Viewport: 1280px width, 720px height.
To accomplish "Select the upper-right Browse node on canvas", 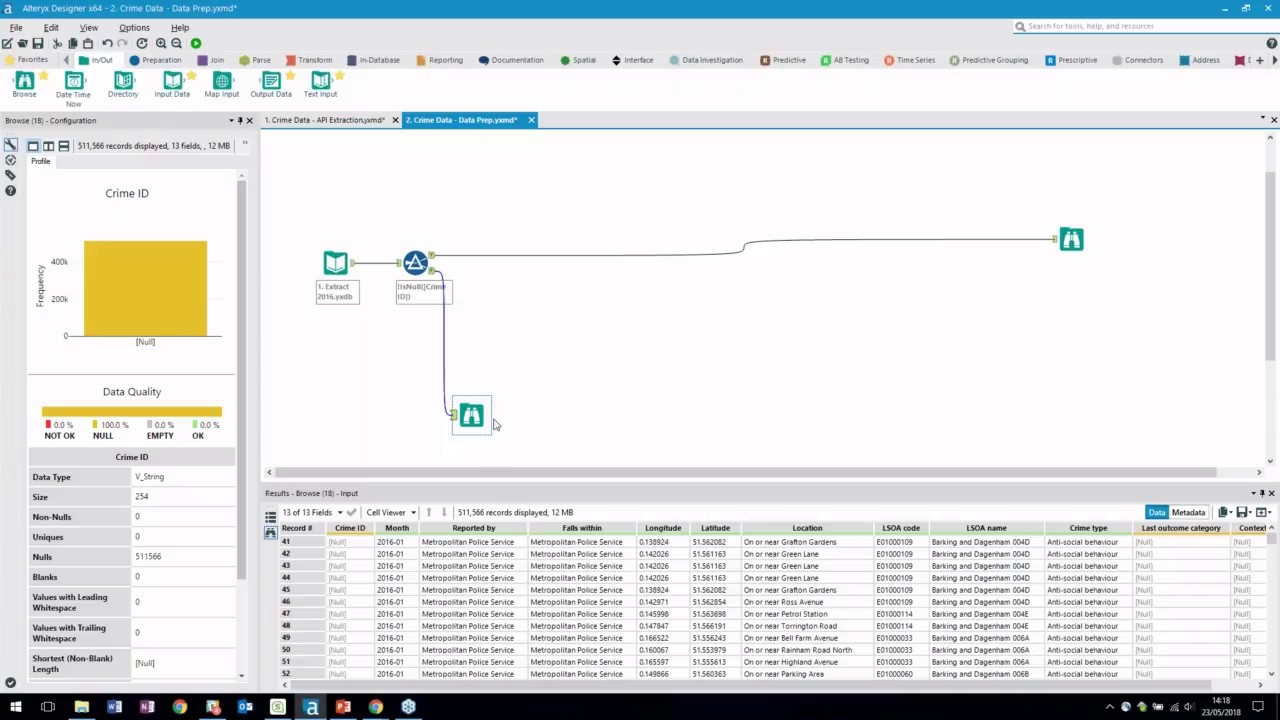I will click(1071, 239).
